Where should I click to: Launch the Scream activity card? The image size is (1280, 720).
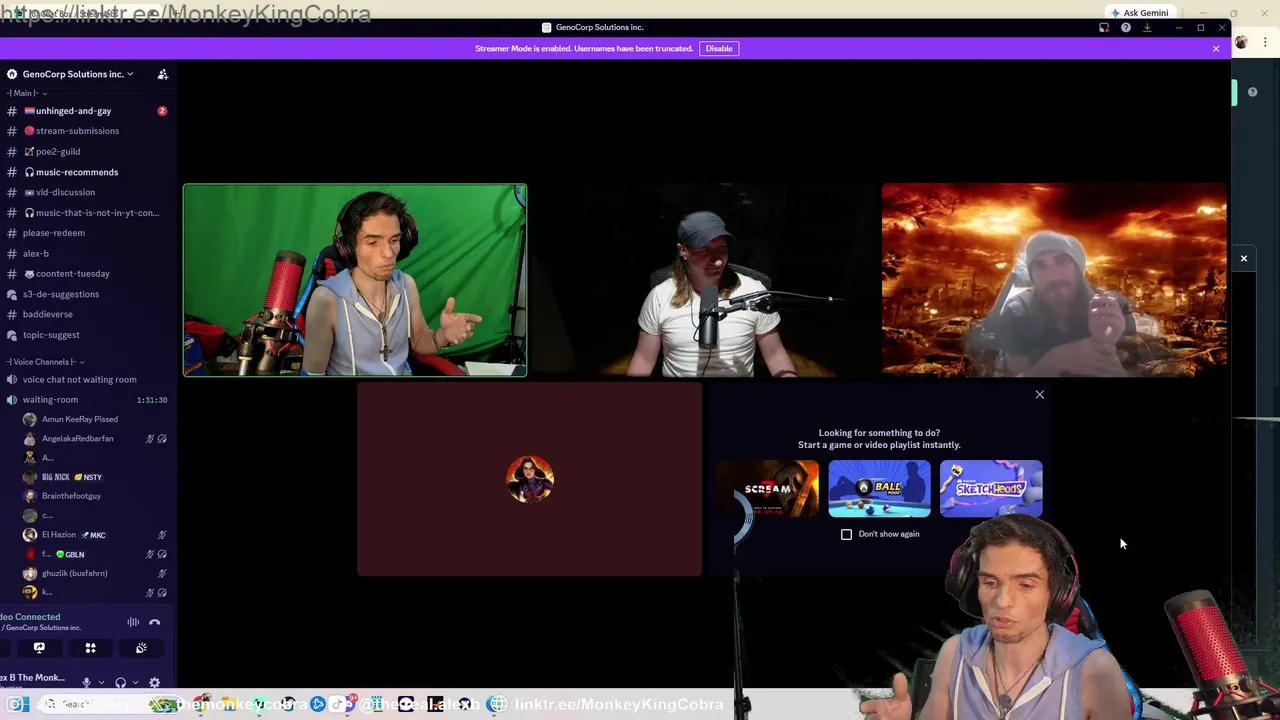pyautogui.click(x=767, y=489)
